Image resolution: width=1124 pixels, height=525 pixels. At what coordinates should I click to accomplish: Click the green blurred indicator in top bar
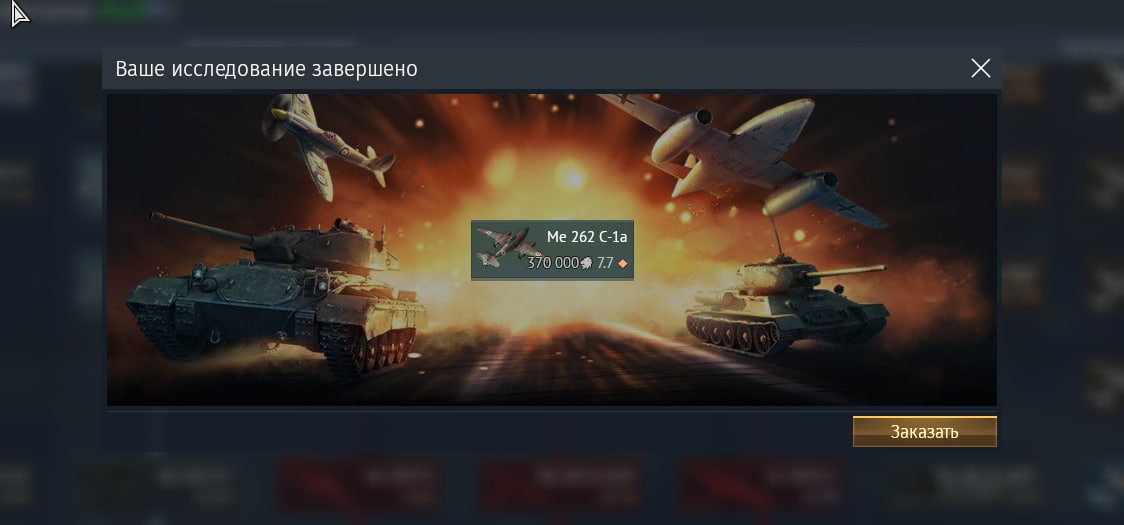[123, 11]
